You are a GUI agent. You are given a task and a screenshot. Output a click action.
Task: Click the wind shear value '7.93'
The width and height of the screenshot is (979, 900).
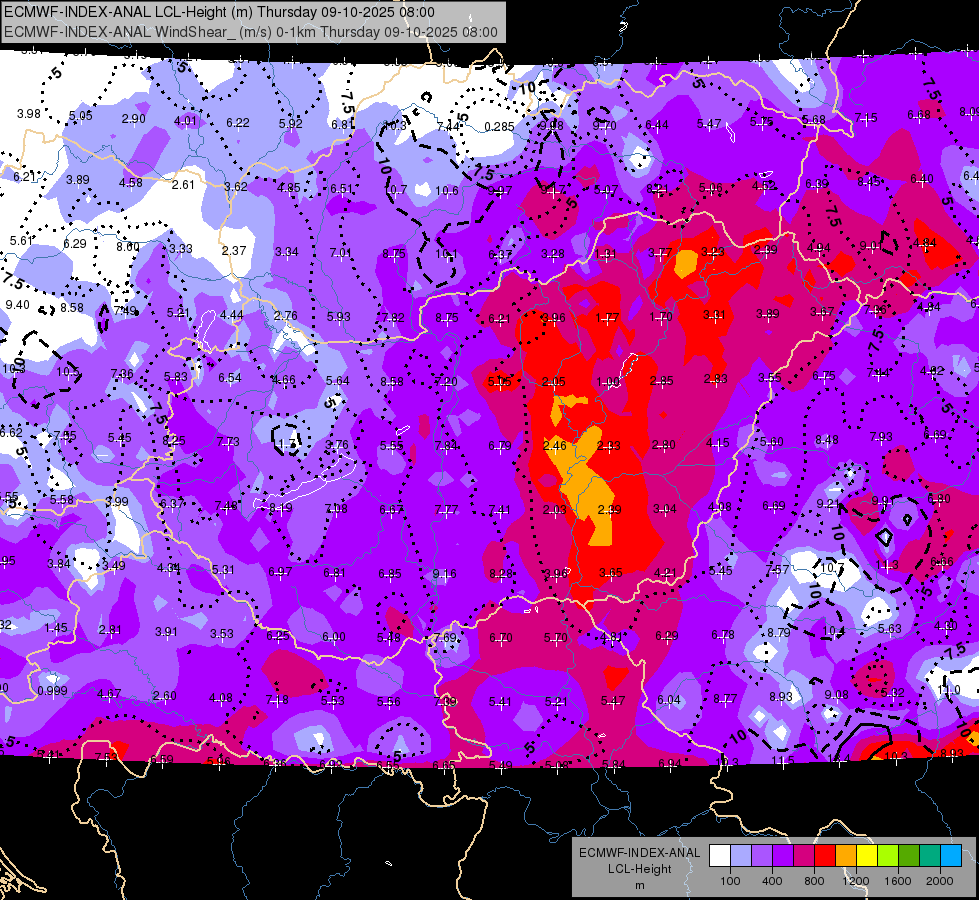[881, 437]
